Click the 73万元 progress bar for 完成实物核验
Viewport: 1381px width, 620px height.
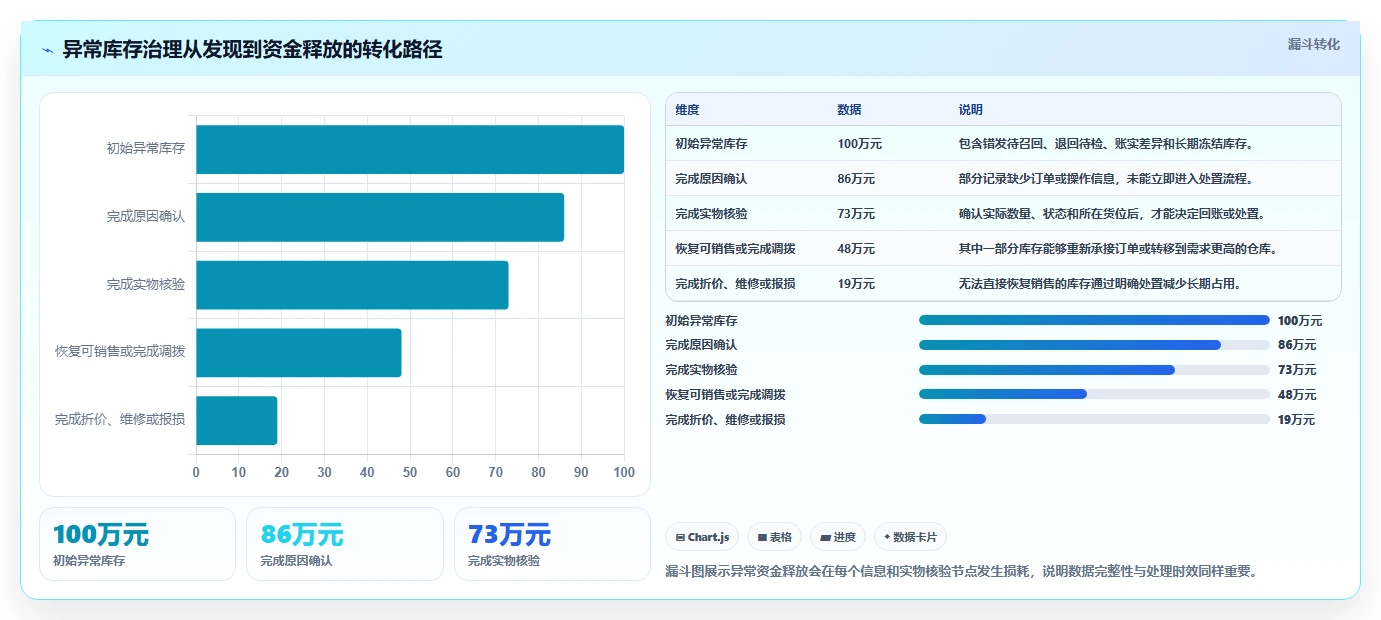tap(1094, 370)
